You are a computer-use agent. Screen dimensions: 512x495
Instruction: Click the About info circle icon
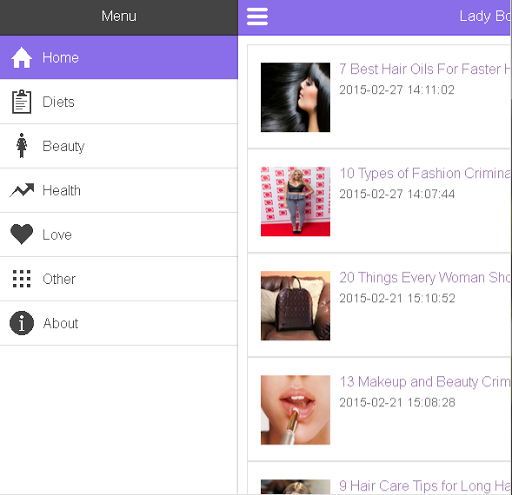pyautogui.click(x=22, y=323)
